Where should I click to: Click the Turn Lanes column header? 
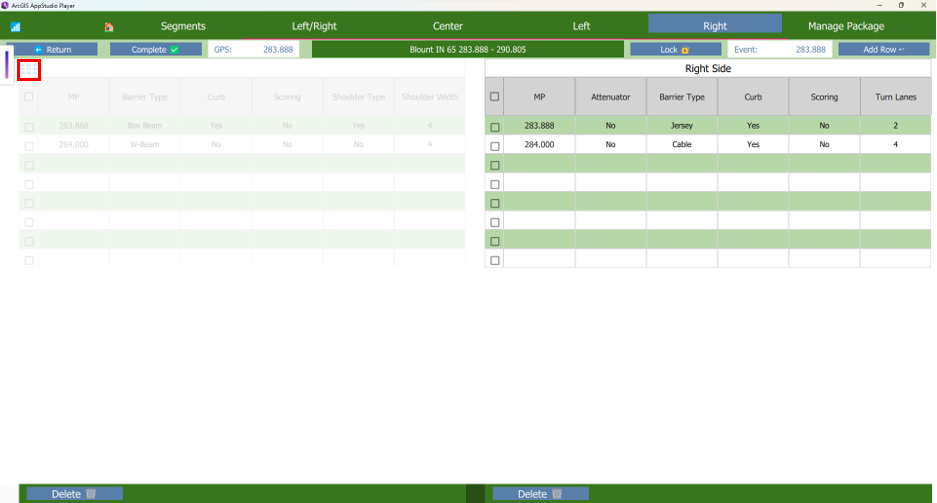(895, 97)
